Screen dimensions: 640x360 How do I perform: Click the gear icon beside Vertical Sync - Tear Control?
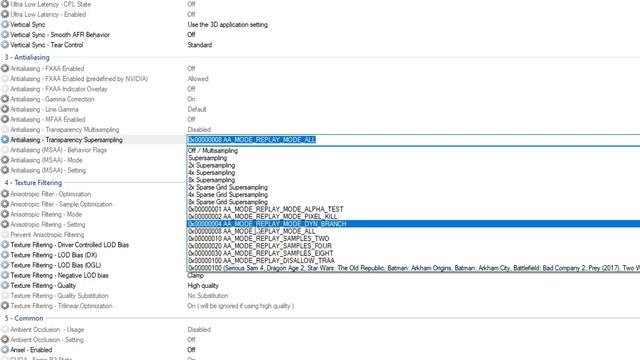[5, 45]
